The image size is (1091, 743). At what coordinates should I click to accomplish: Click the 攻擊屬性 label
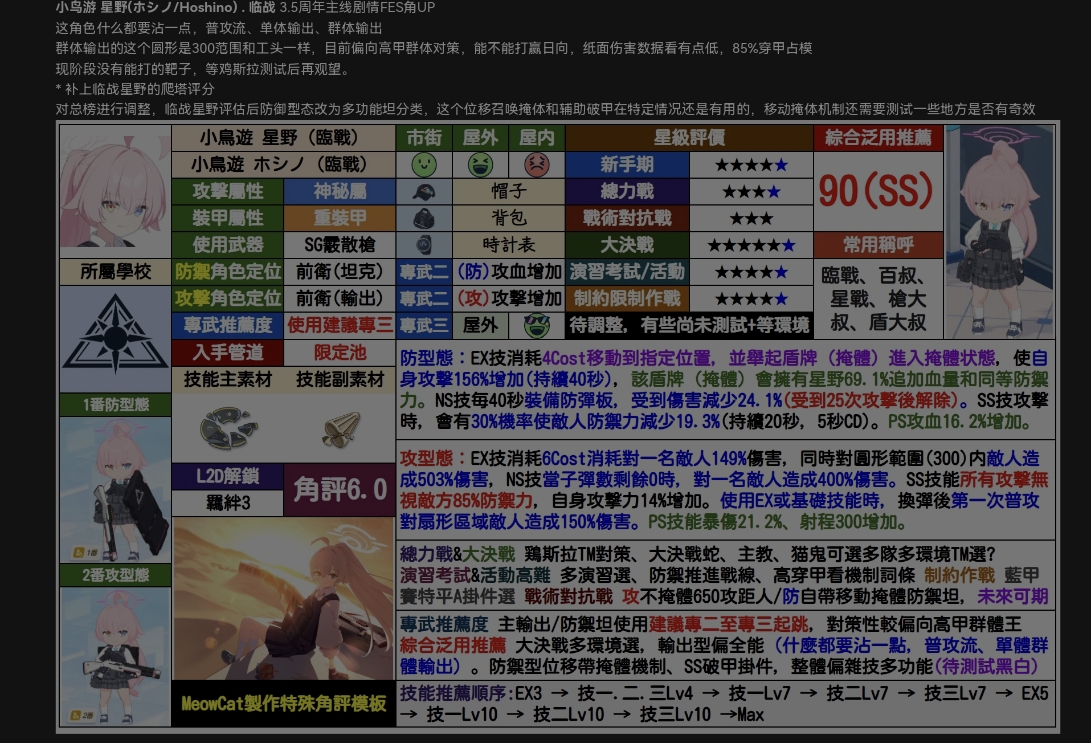click(228, 191)
